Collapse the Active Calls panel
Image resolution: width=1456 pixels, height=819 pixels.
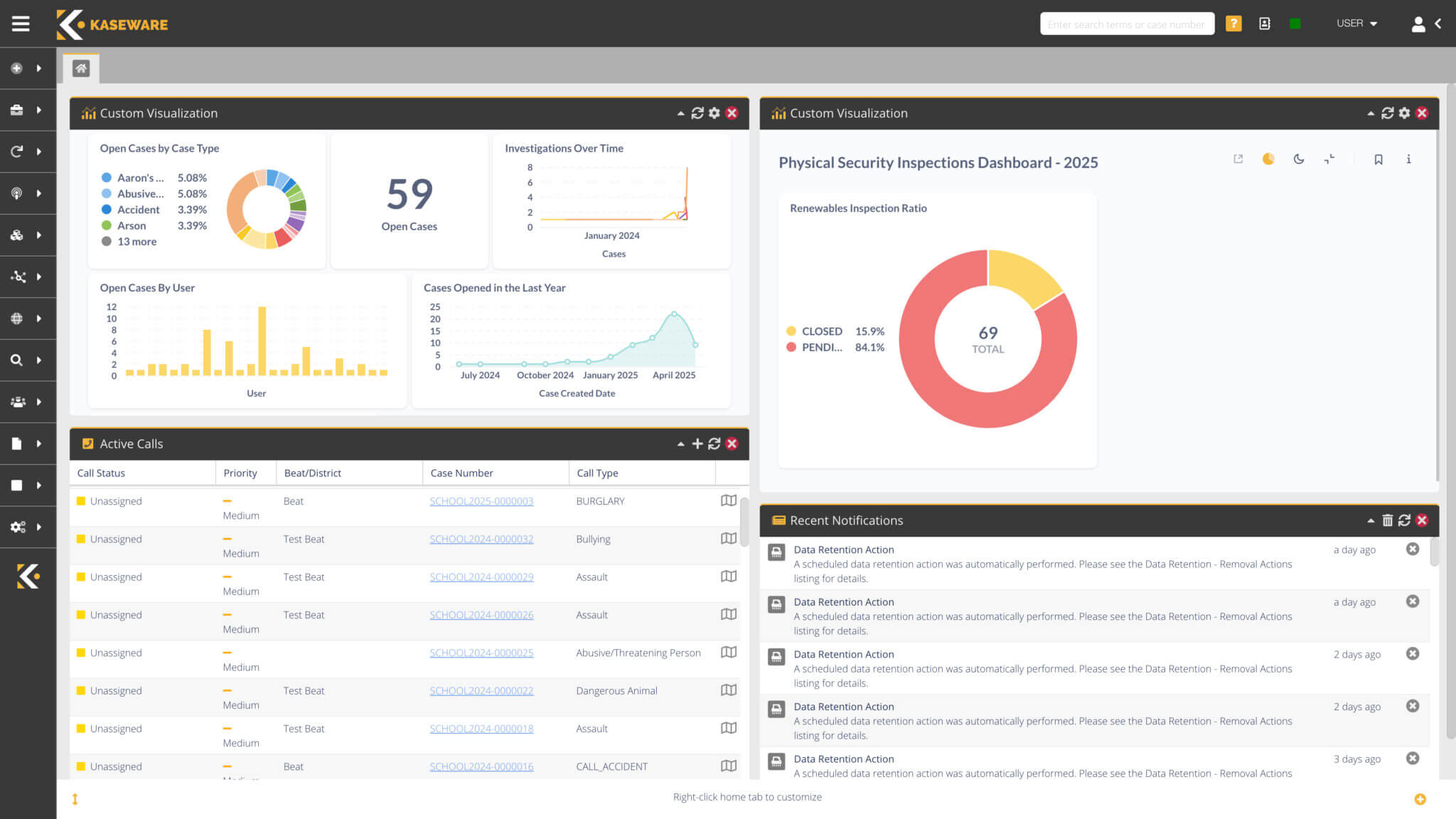click(680, 444)
